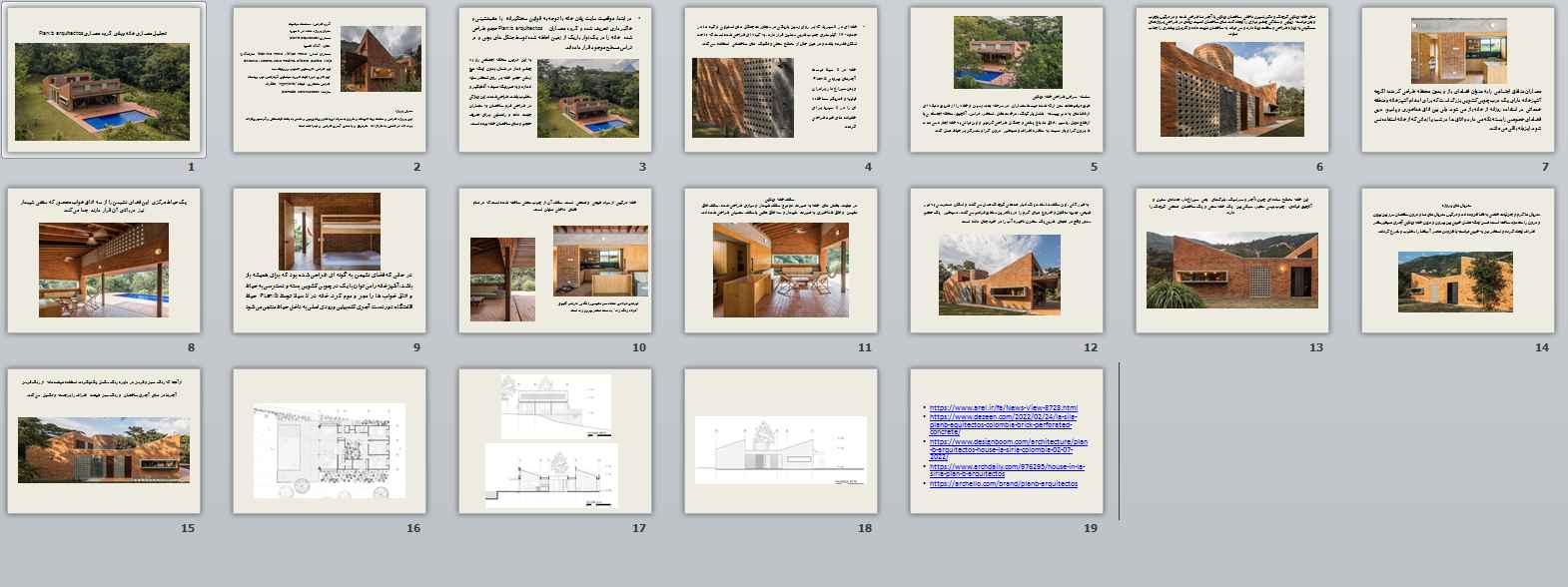Viewport: 1568px width, 587px height.
Task: Select slide 9 thumbnail
Action: pos(330,261)
